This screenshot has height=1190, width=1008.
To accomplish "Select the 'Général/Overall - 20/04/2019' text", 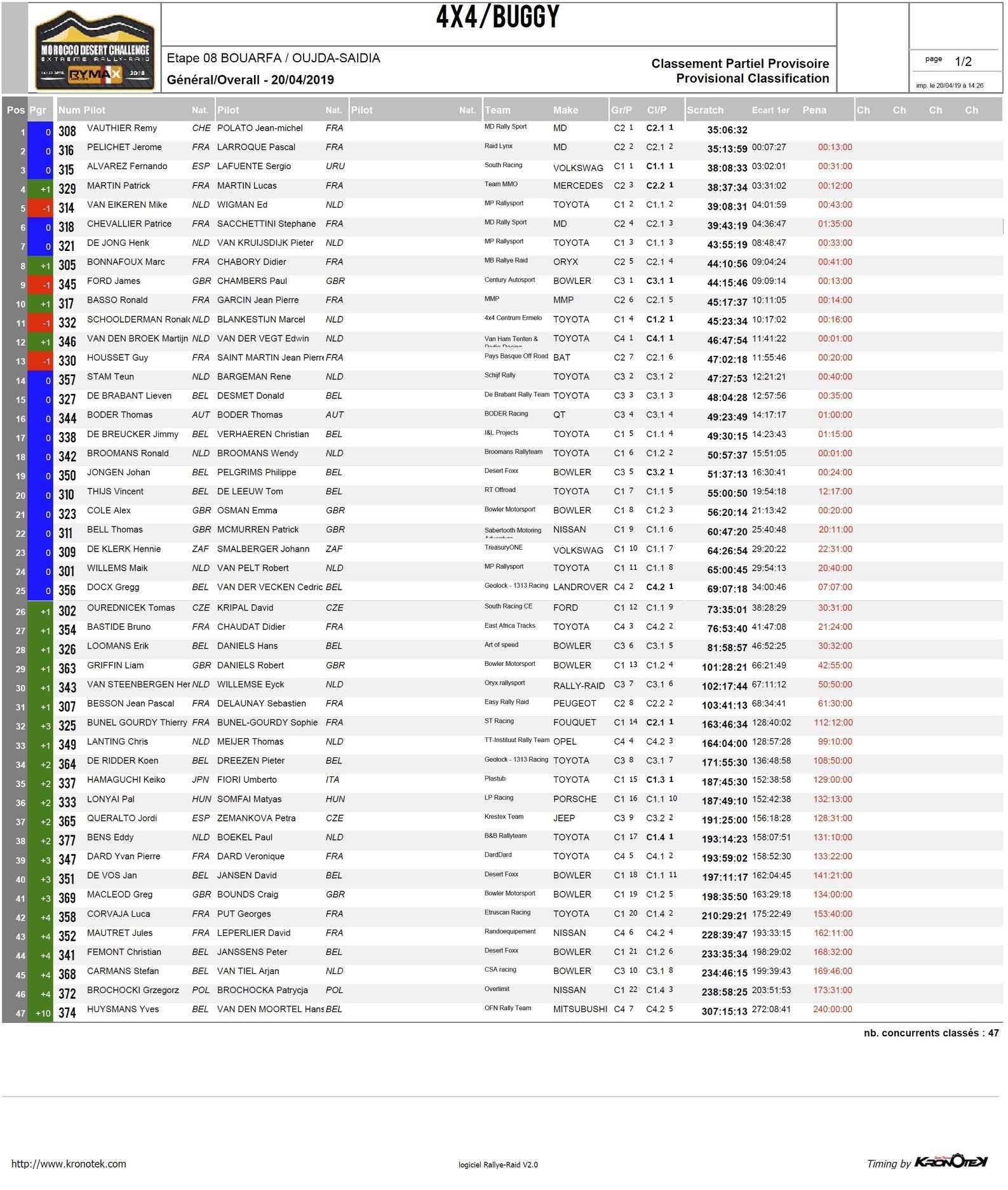I will (250, 79).
